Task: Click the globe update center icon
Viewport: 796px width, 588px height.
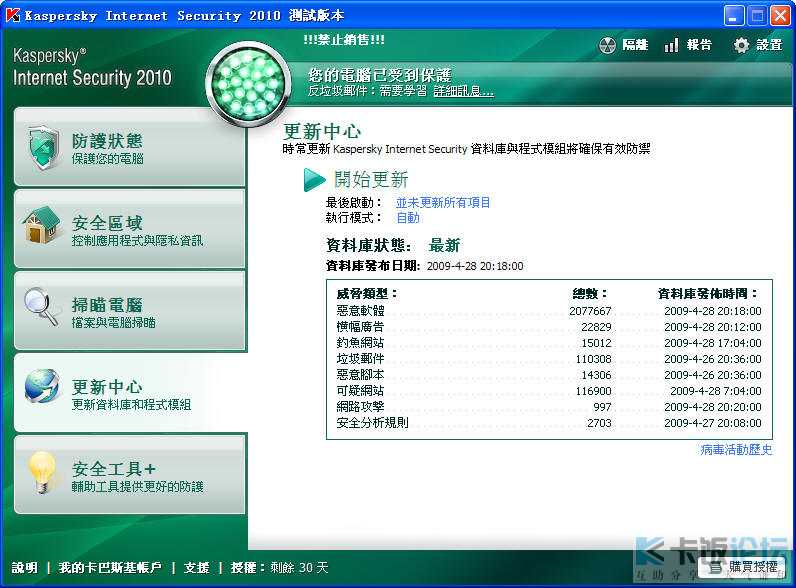Action: tap(42, 385)
